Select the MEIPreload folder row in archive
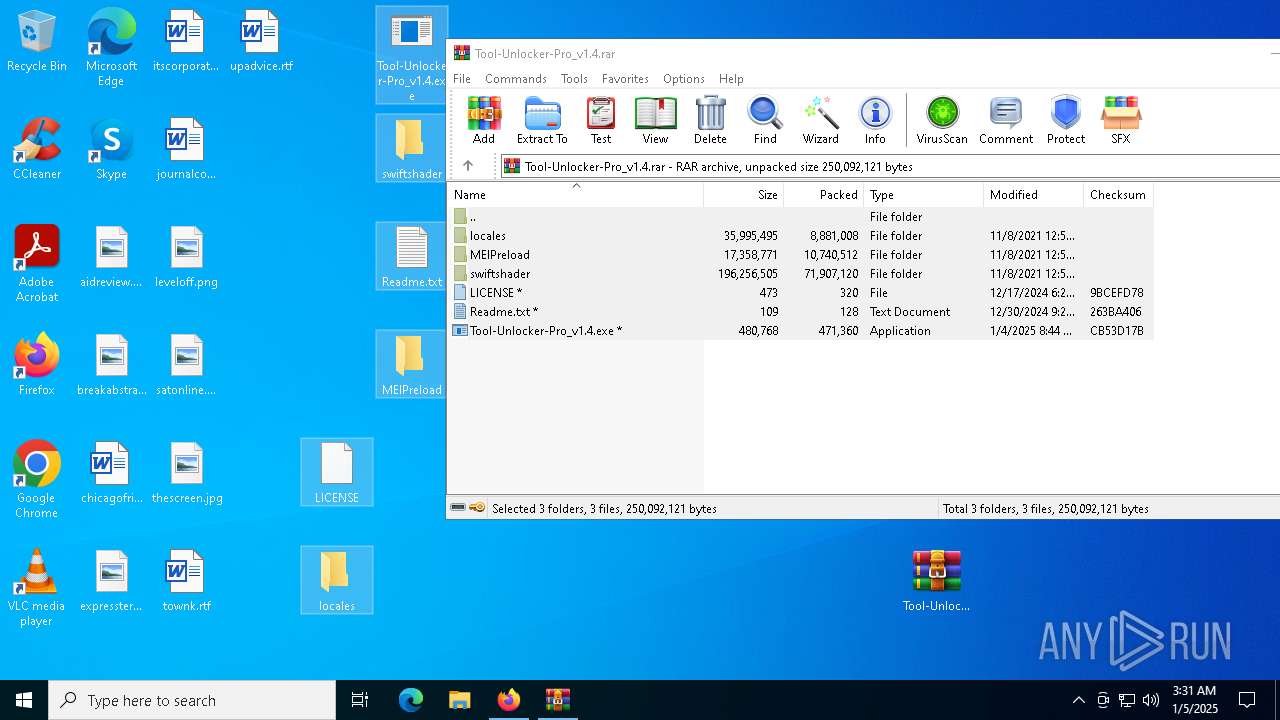Image resolution: width=1280 pixels, height=720 pixels. pos(800,255)
